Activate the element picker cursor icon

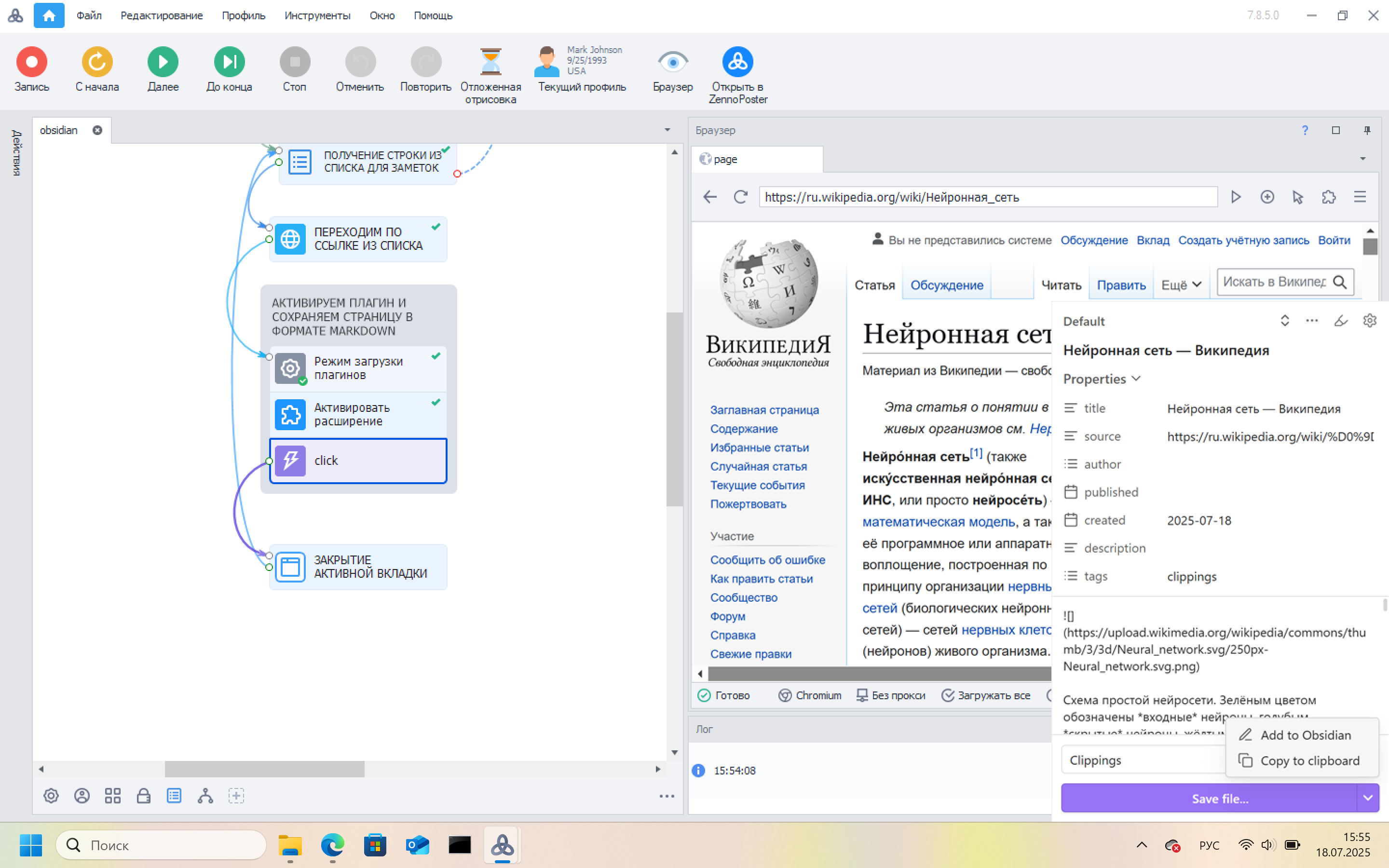click(1298, 197)
